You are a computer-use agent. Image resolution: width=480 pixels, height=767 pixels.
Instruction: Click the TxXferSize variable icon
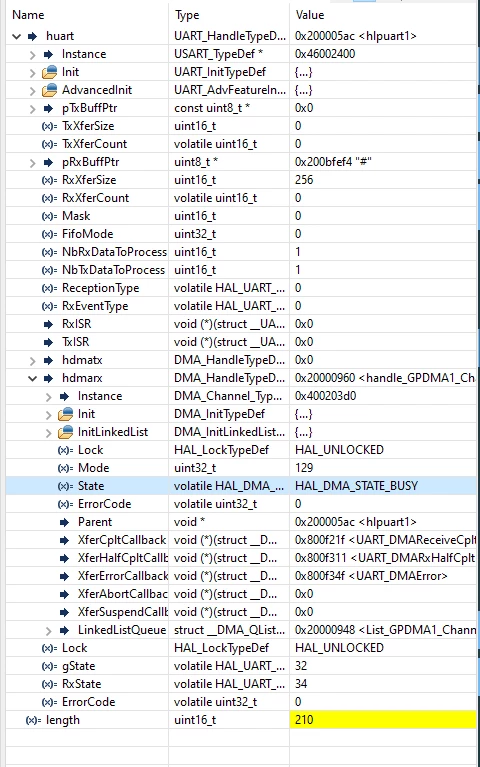49,126
